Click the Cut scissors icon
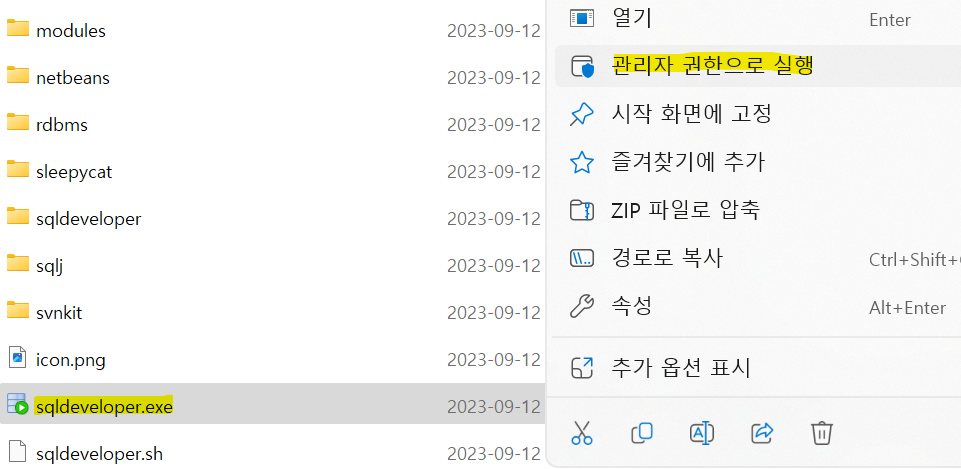Screen dimensions: 961x469 coord(582,433)
